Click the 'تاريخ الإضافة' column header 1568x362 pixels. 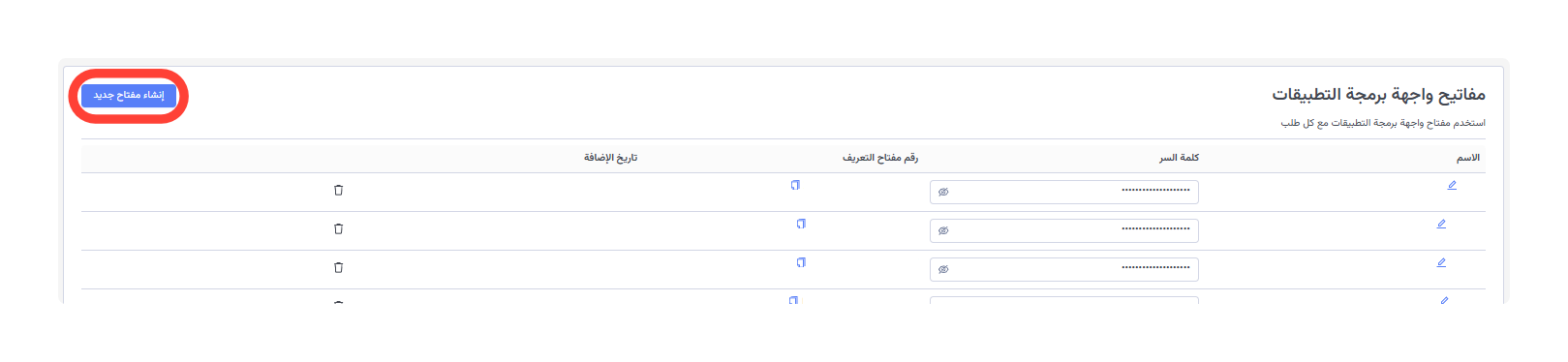point(610,157)
